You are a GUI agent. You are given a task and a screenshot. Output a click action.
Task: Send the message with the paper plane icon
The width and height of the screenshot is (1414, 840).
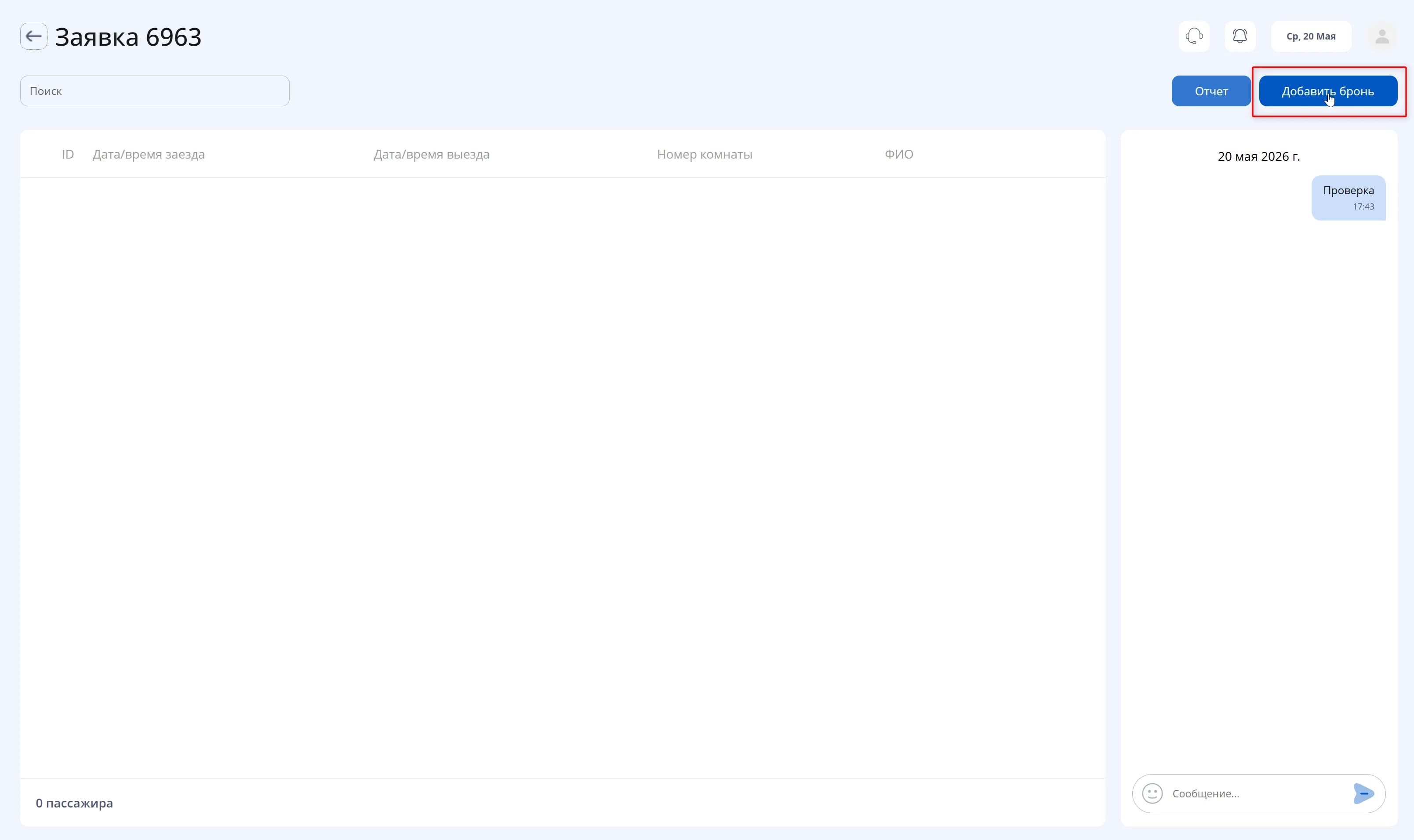[x=1363, y=793]
